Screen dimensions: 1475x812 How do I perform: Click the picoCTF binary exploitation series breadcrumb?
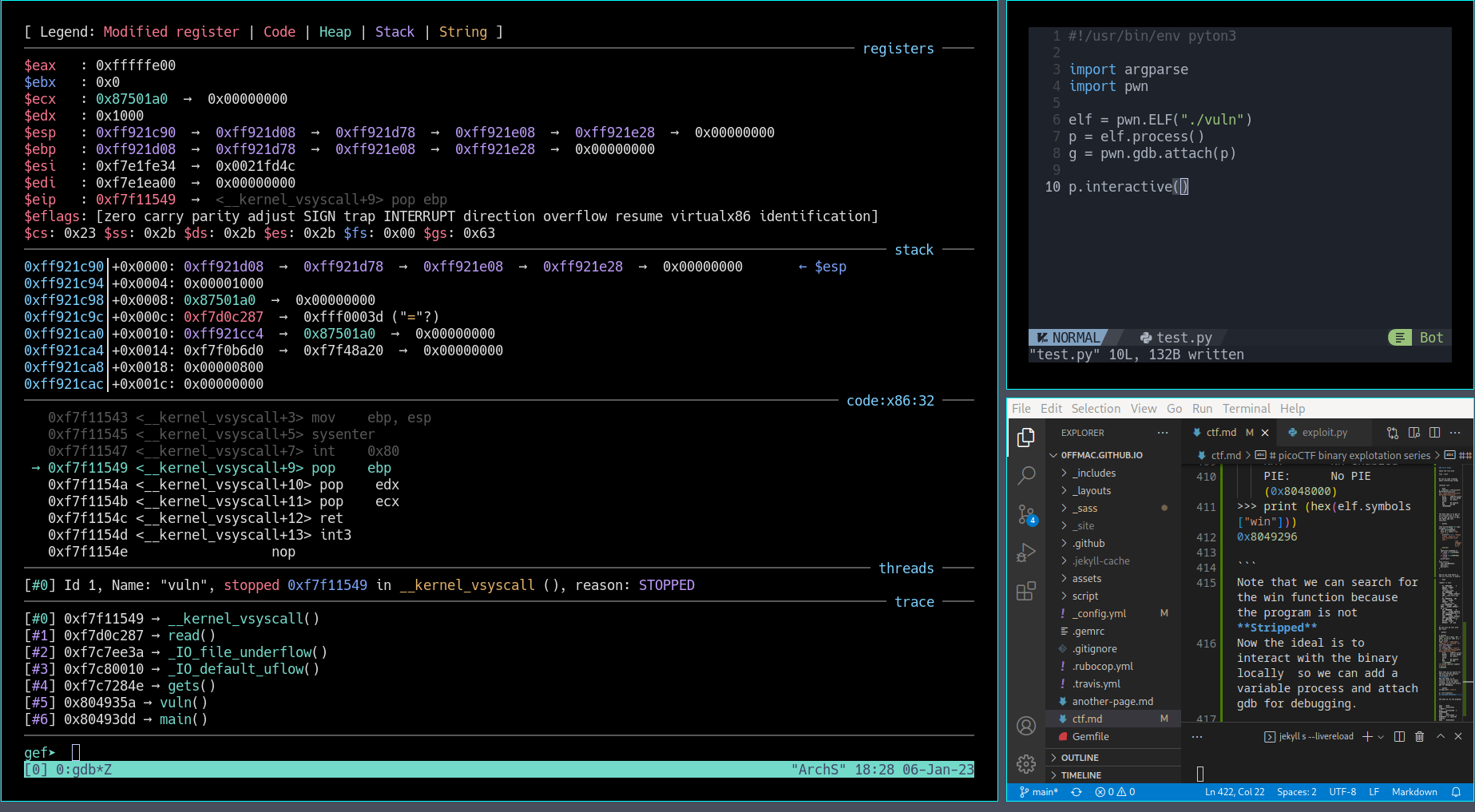tap(1343, 456)
